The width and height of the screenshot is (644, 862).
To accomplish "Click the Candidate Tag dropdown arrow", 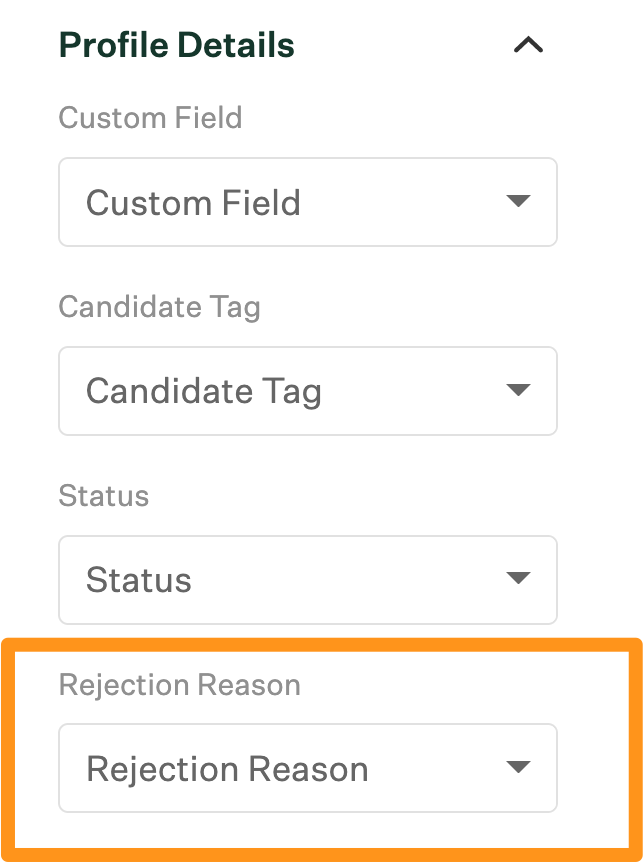I will (519, 390).
